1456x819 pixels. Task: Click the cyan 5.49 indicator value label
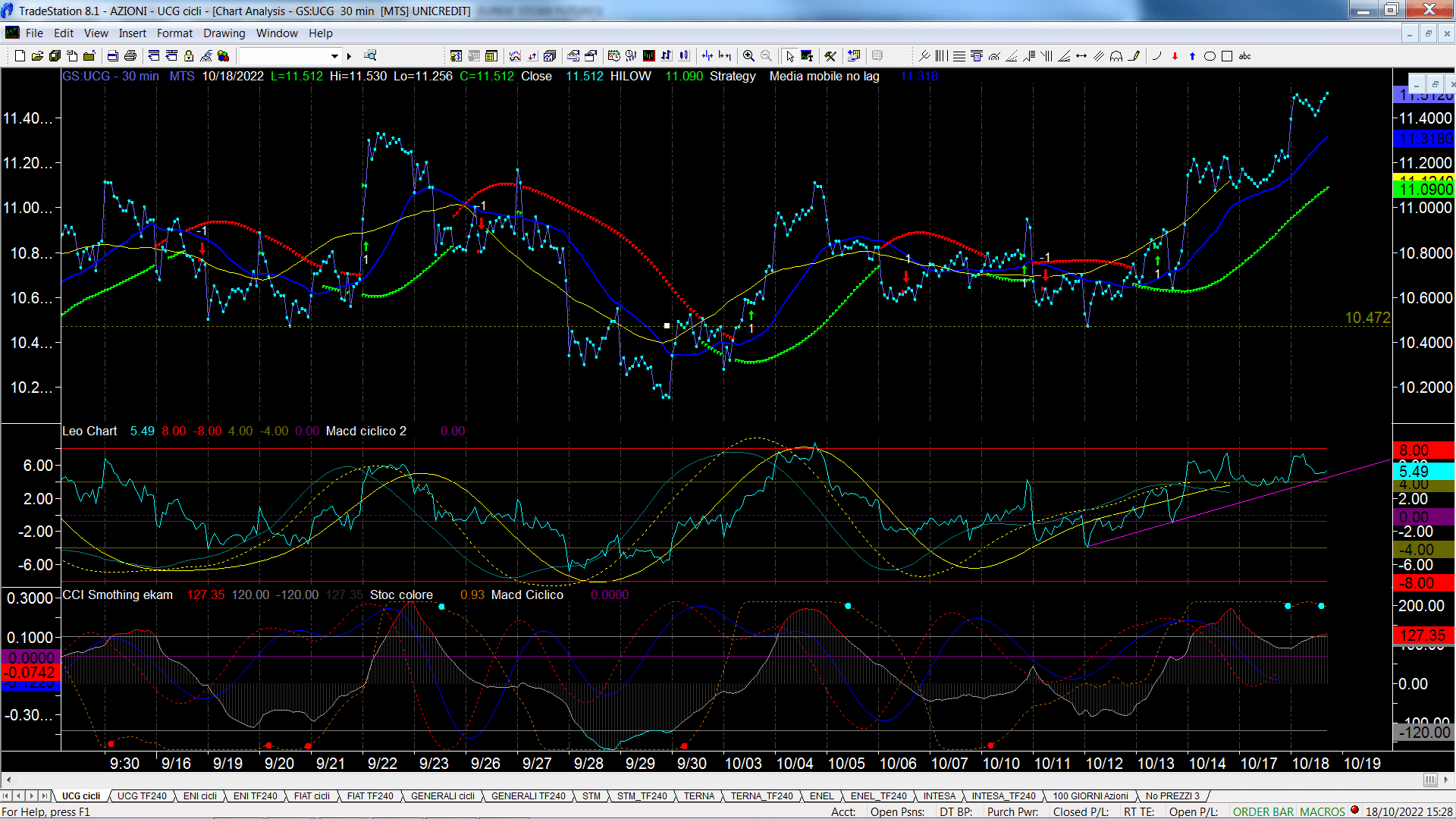coord(1424,472)
